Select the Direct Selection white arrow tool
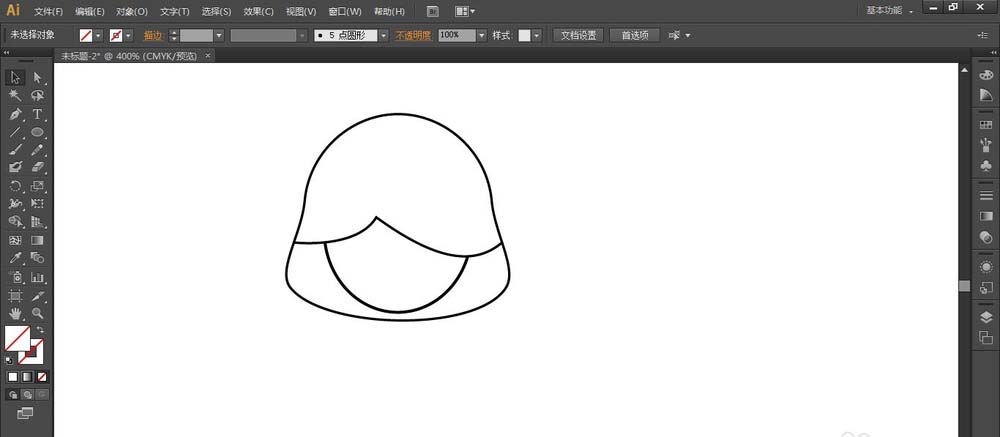The width and height of the screenshot is (1000, 437). (x=37, y=77)
